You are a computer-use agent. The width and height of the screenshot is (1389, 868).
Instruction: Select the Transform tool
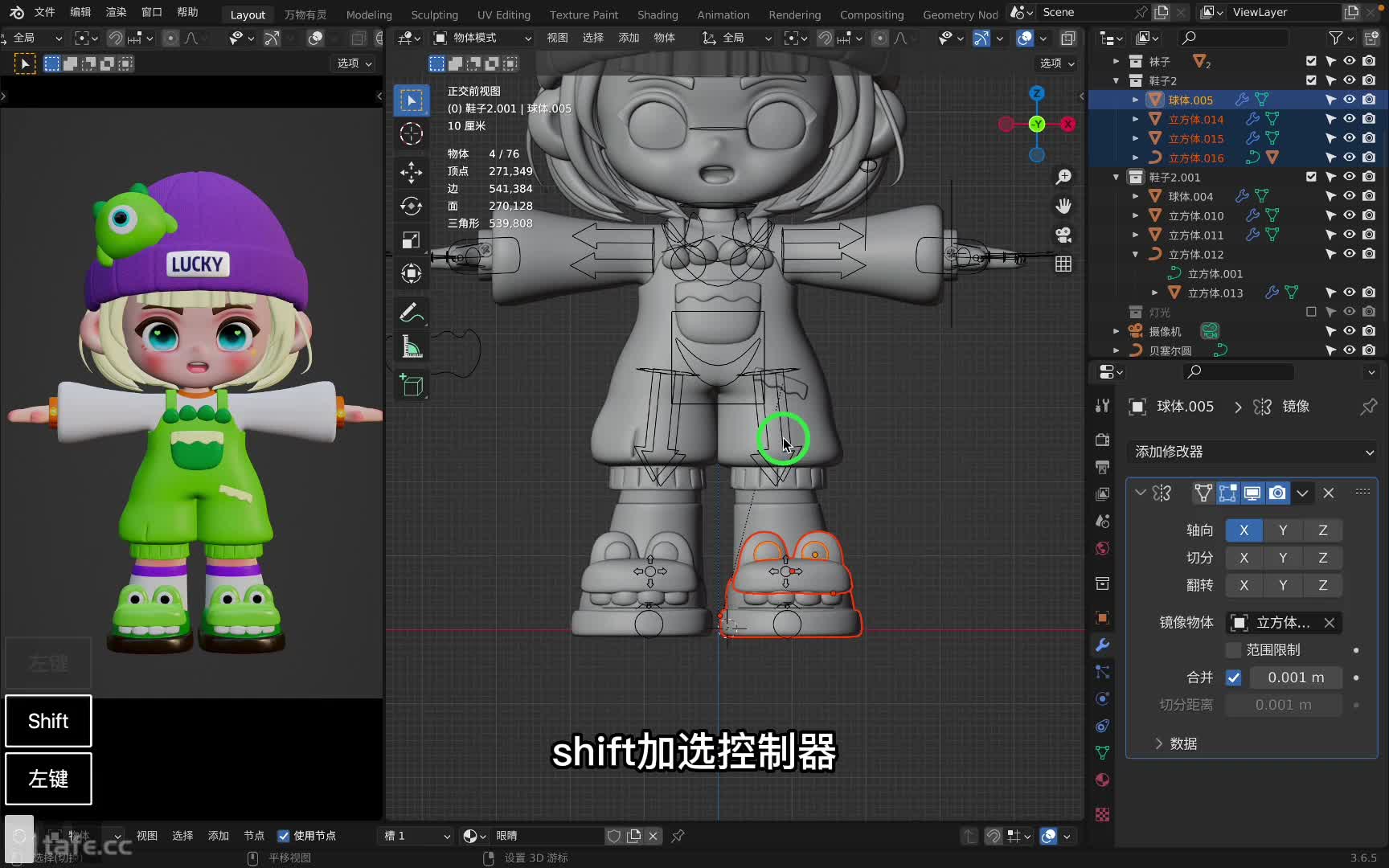[411, 274]
